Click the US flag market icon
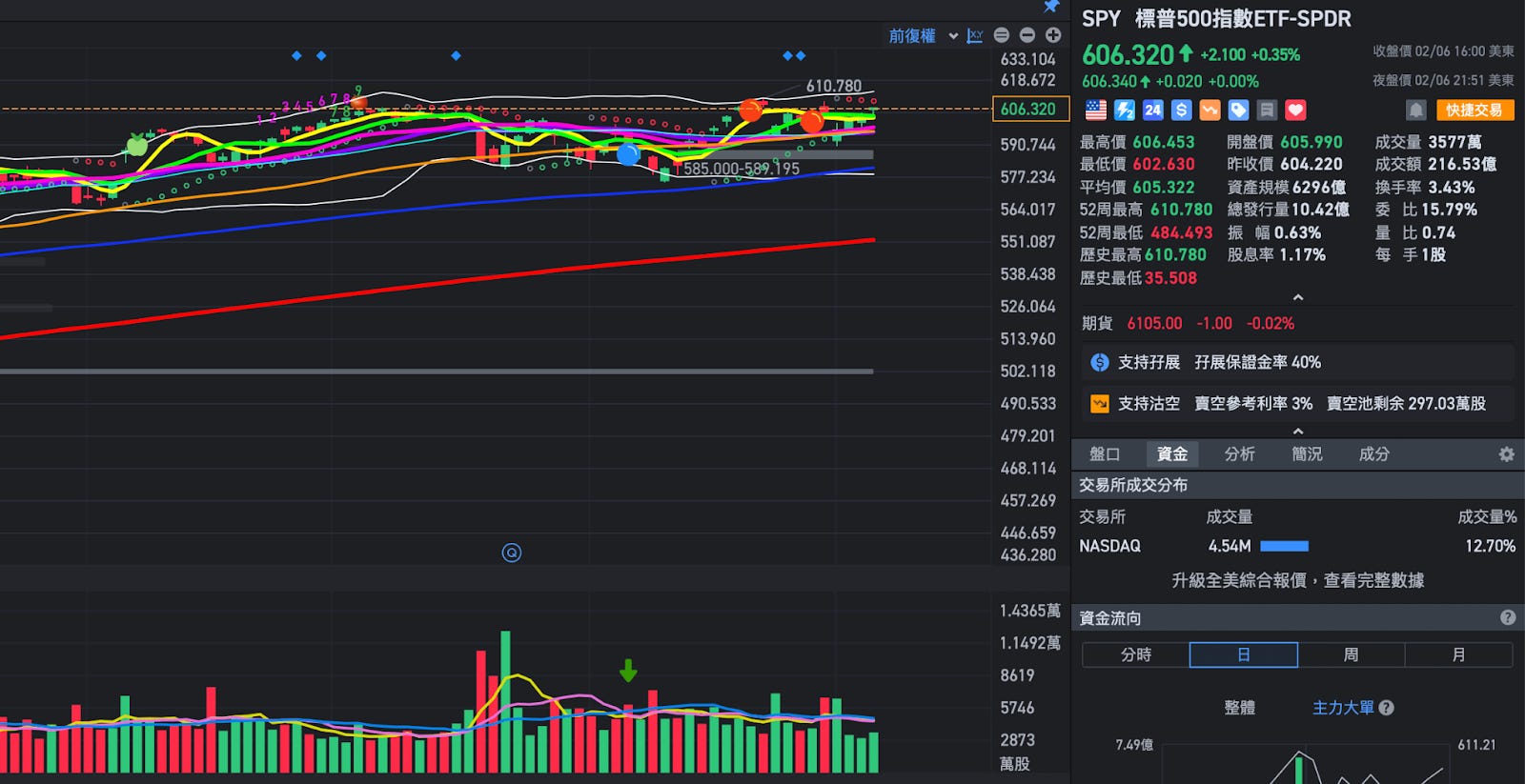Viewport: 1525px width, 784px height. coord(1096,111)
